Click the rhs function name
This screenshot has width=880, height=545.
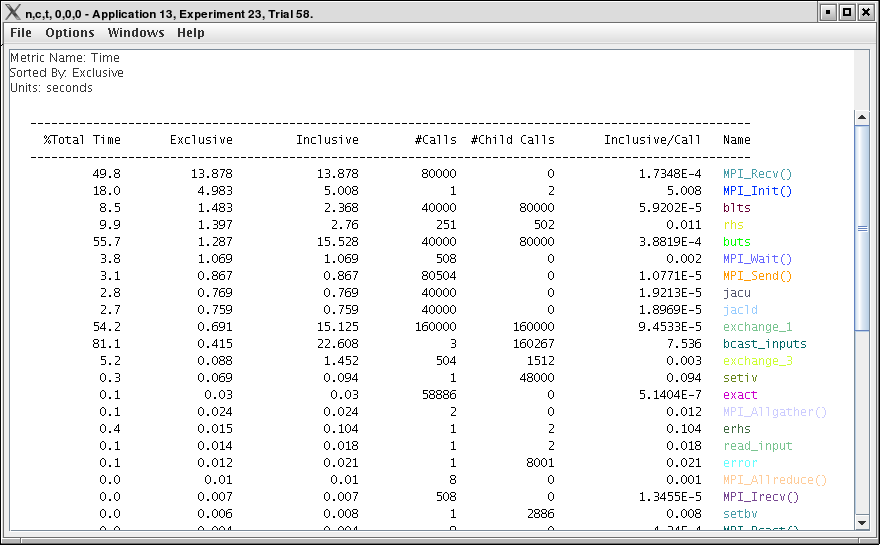click(x=733, y=225)
